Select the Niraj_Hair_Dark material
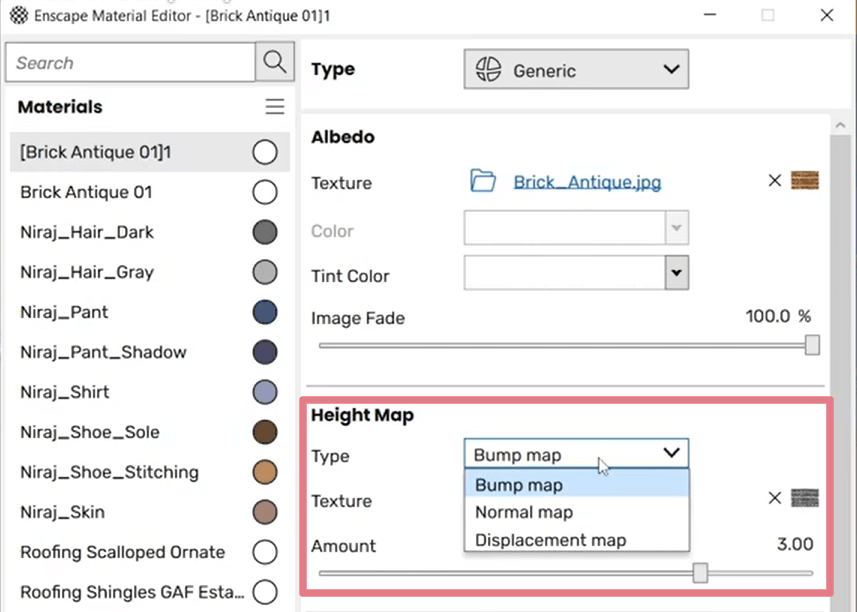The height and width of the screenshot is (612, 857). pyautogui.click(x=149, y=232)
